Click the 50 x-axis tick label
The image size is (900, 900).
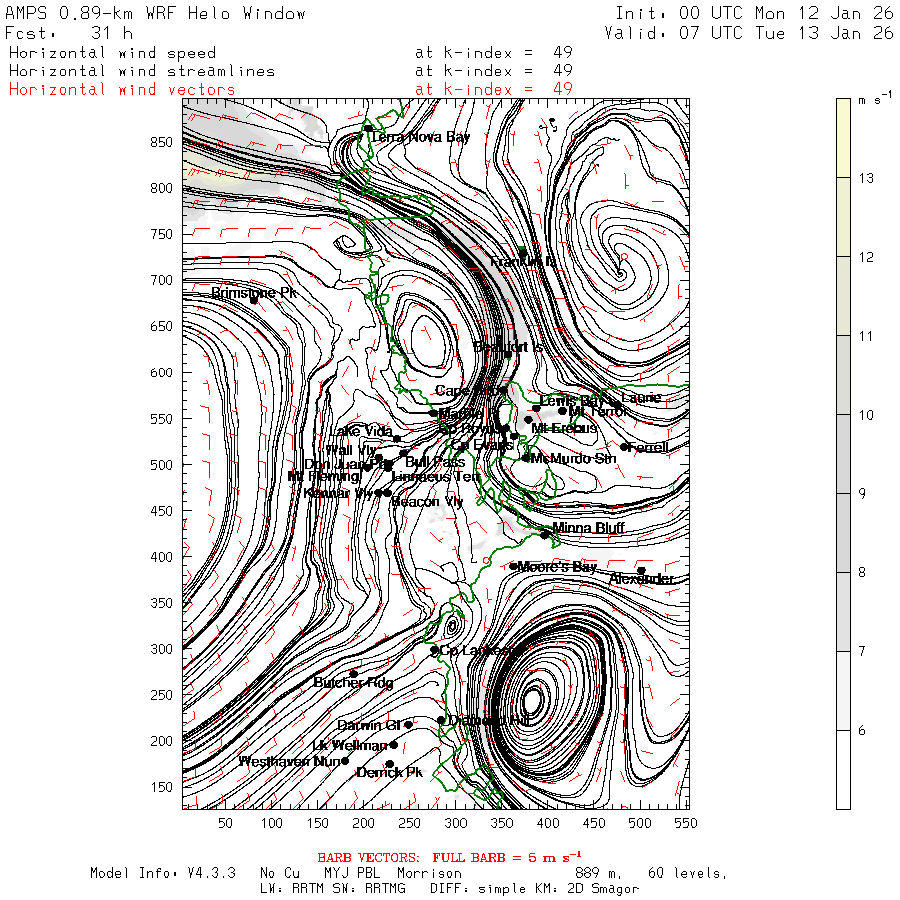click(225, 823)
